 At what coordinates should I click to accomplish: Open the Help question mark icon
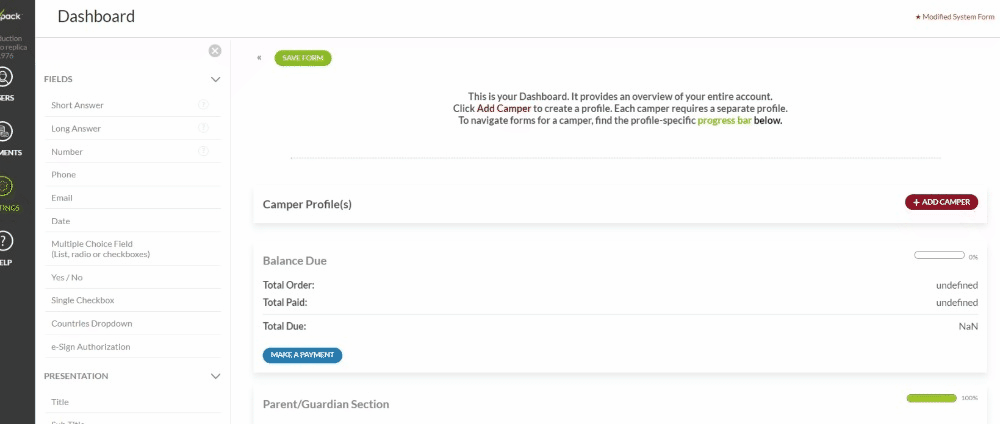tap(5, 242)
